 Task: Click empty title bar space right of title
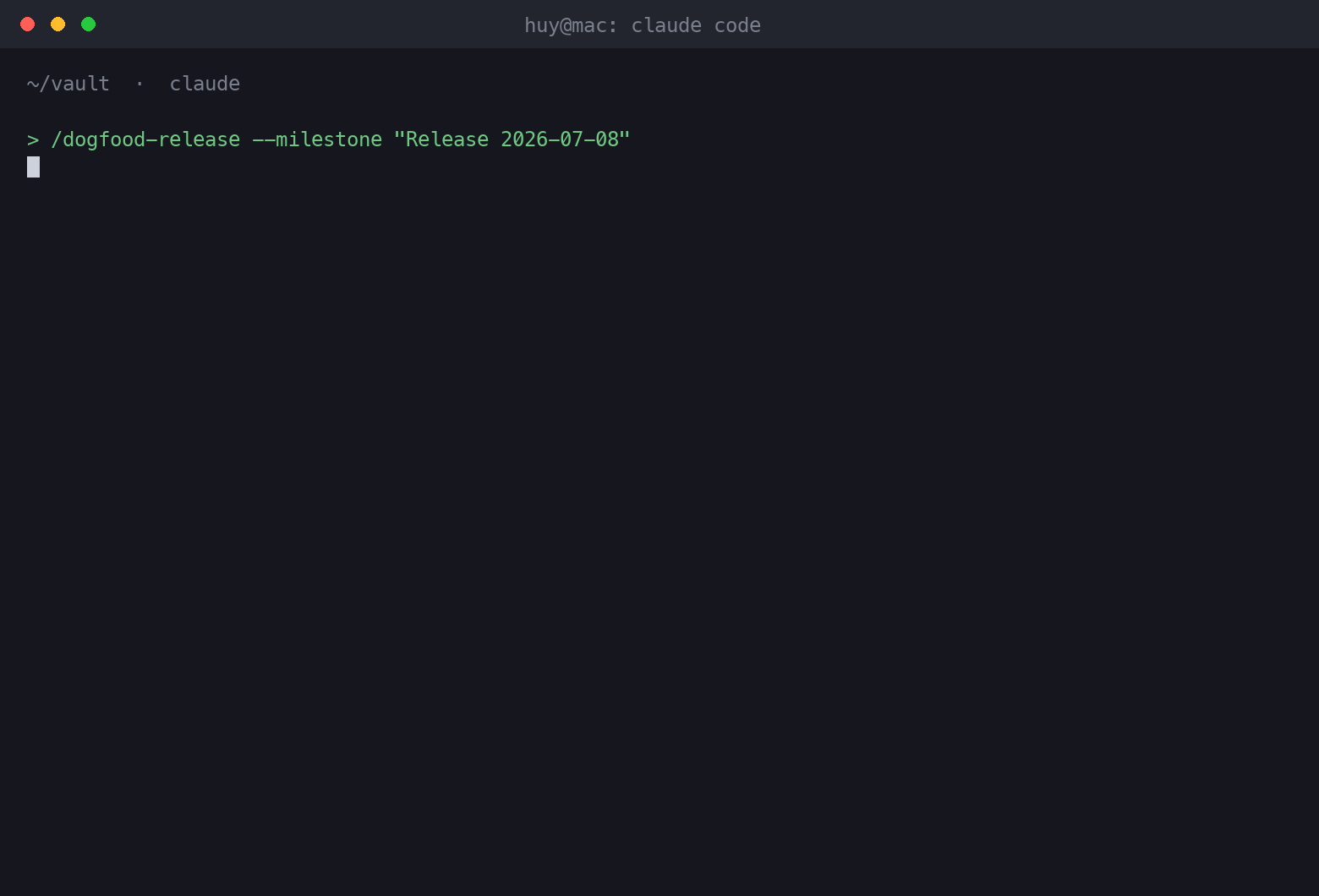pyautogui.click(x=1040, y=25)
